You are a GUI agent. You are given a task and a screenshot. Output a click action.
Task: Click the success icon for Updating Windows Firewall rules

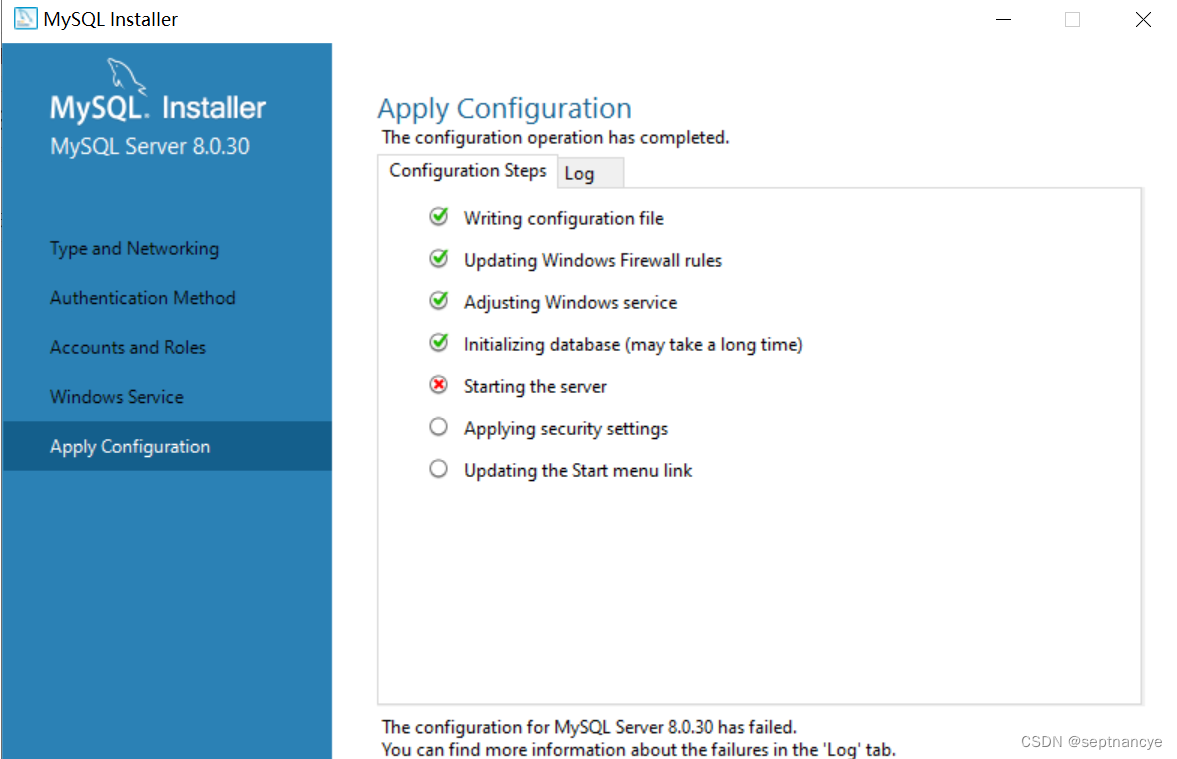pos(438,258)
